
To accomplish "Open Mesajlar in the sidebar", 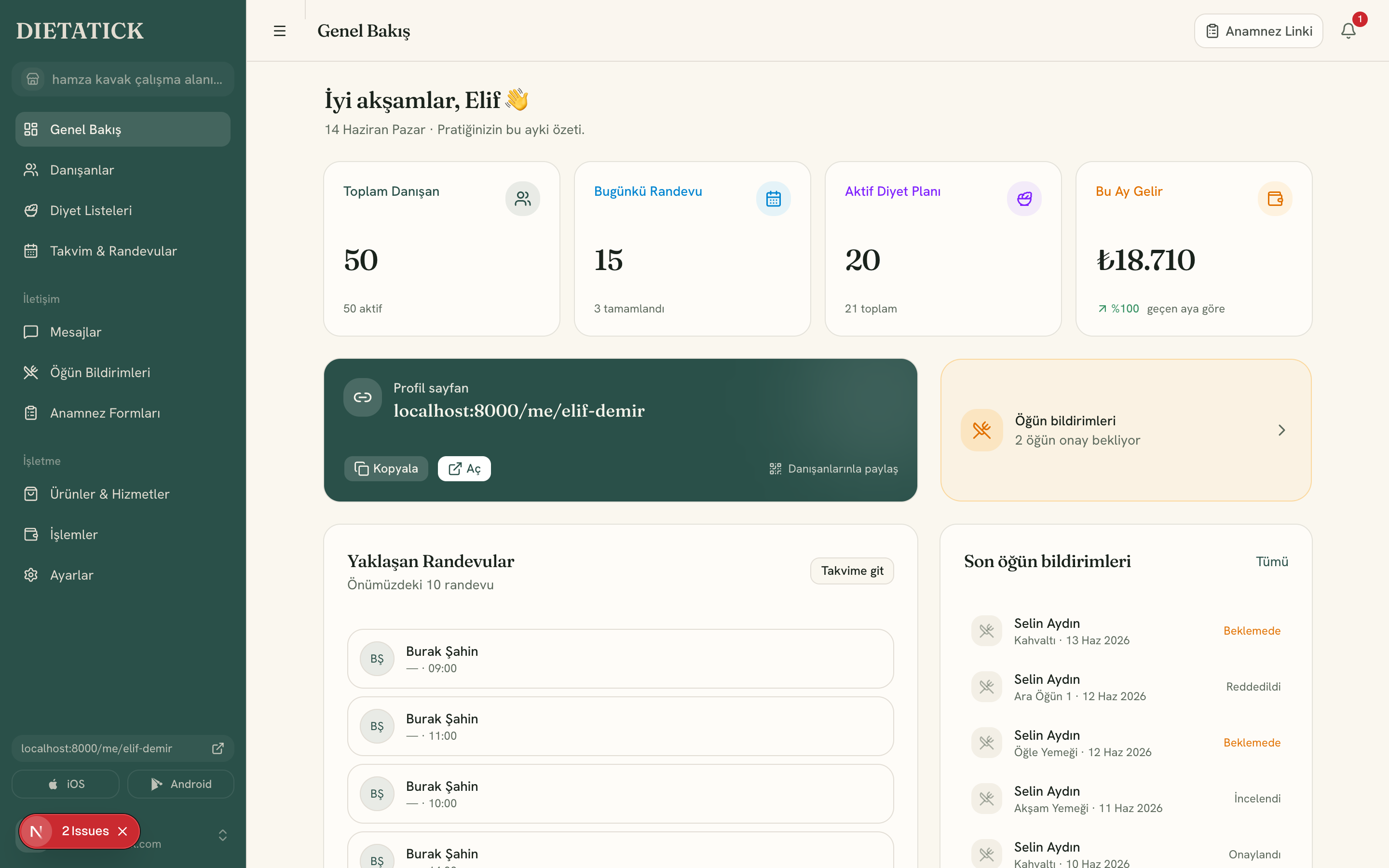I will pos(123,332).
